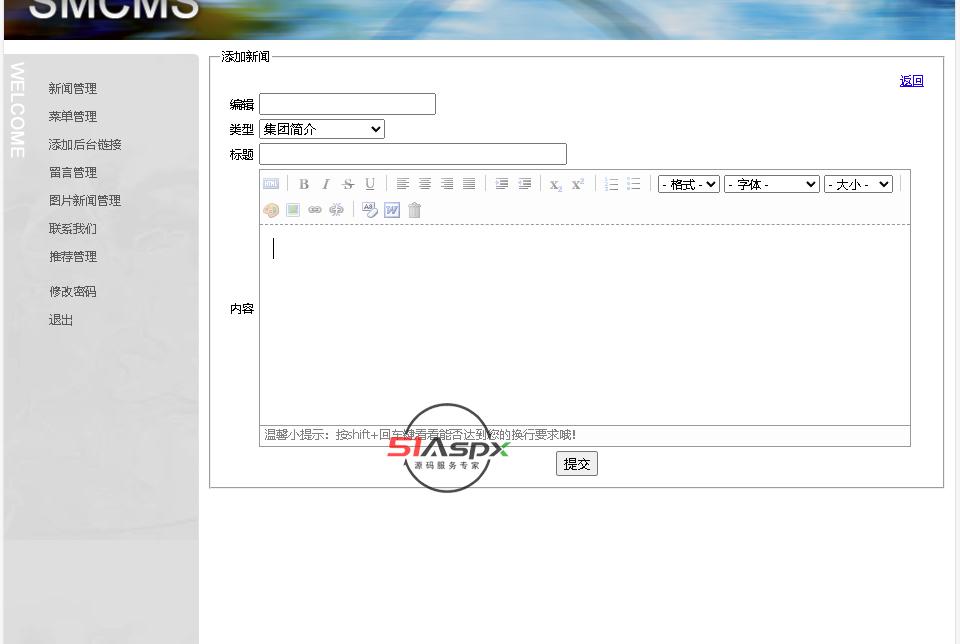960x644 pixels.
Task: Open 菜单管理 in sidebar
Action: point(73,116)
